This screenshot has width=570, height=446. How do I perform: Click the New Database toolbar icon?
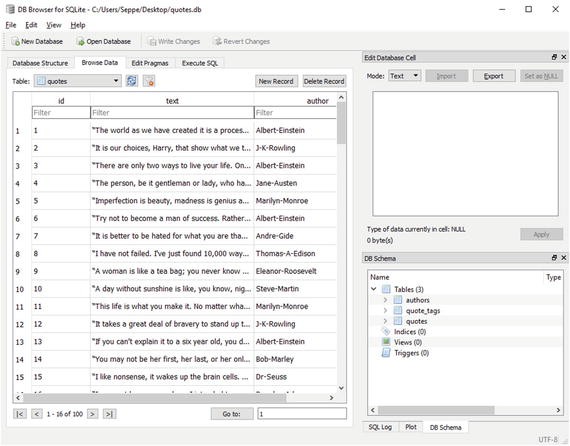tap(15, 42)
